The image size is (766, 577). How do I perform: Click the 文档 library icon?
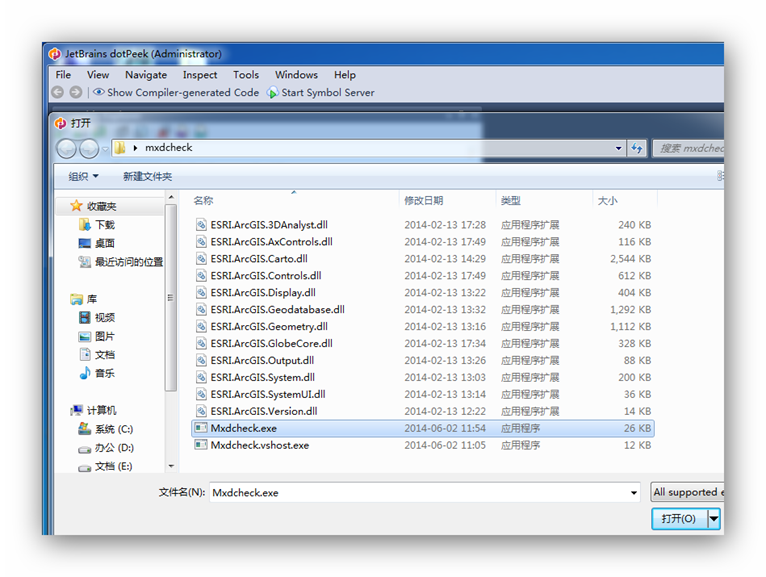(85, 355)
